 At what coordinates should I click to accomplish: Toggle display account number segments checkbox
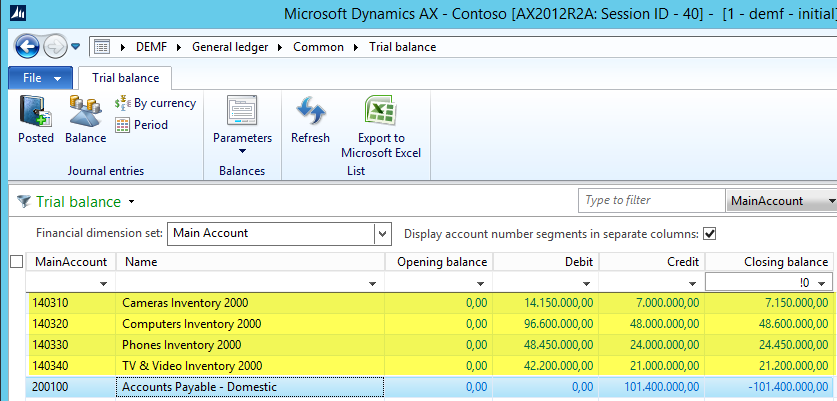pyautogui.click(x=710, y=234)
